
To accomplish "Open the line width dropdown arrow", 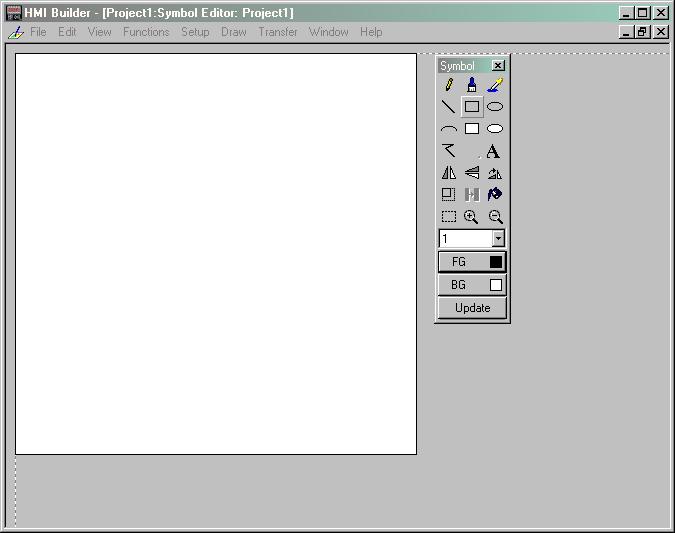I will [x=498, y=238].
